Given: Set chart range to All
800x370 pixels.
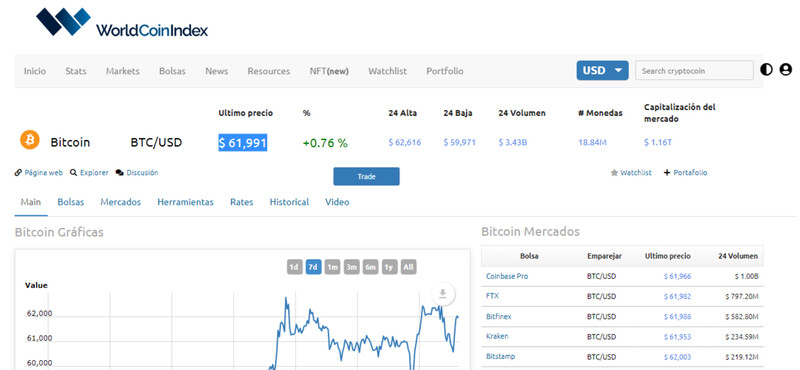Looking at the screenshot, I should pyautogui.click(x=408, y=267).
